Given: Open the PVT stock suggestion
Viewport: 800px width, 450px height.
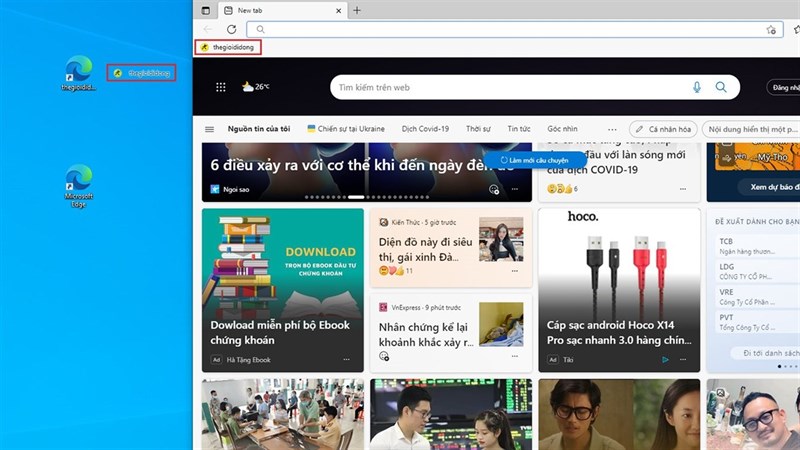Looking at the screenshot, I should tap(756, 322).
